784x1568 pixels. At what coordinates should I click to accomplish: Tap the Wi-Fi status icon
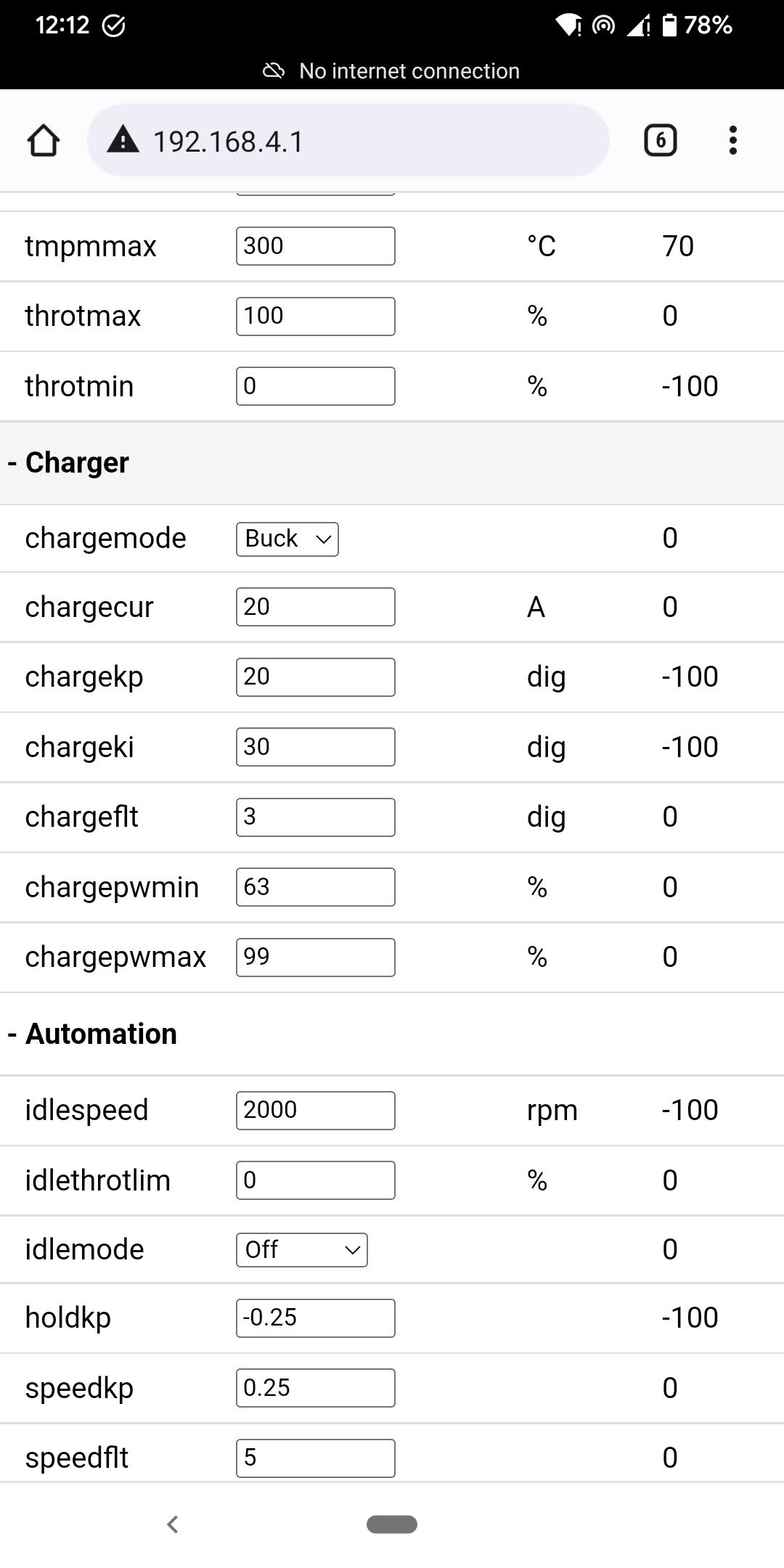tap(568, 25)
